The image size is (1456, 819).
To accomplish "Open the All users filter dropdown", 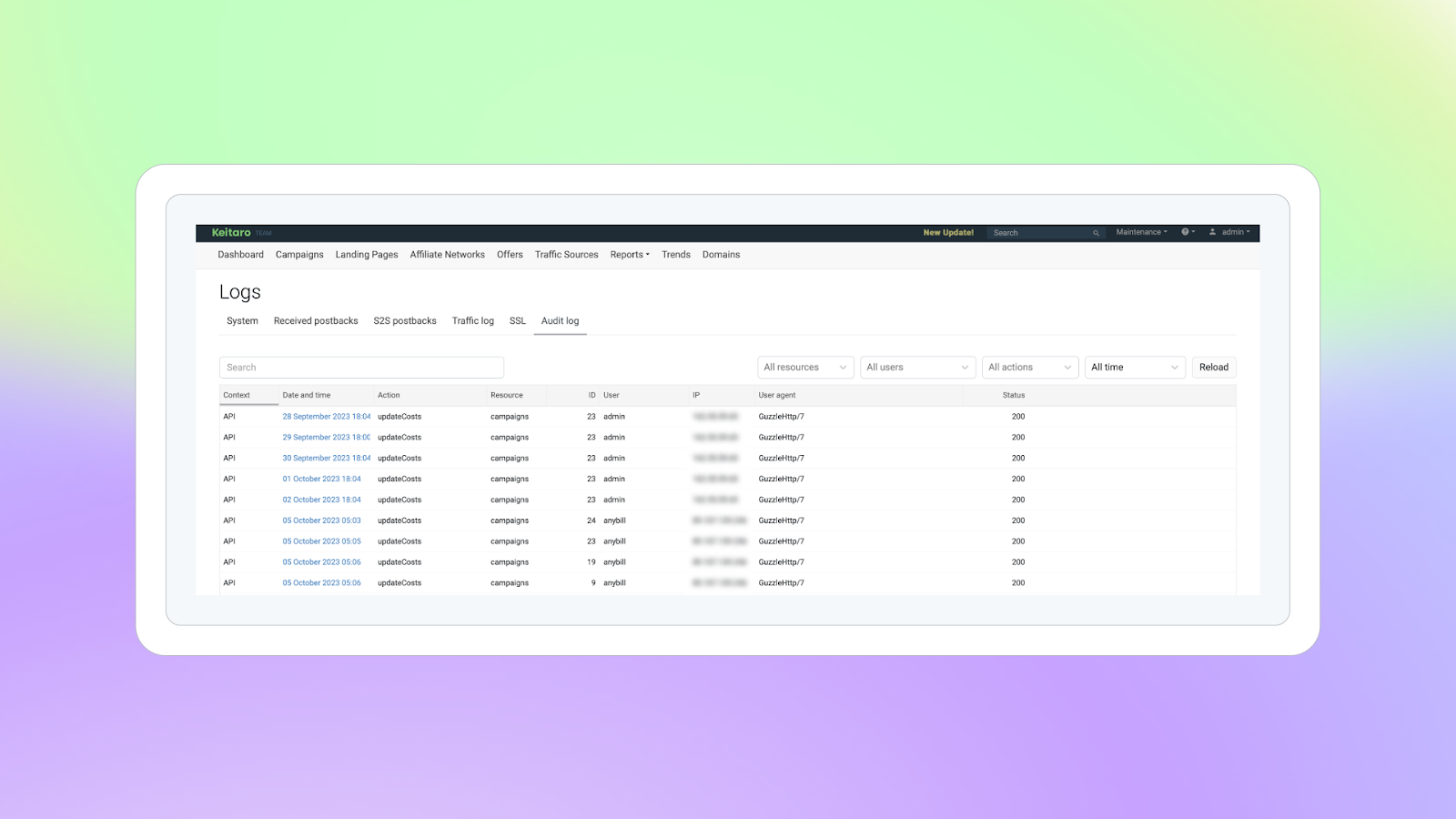I will [917, 368].
